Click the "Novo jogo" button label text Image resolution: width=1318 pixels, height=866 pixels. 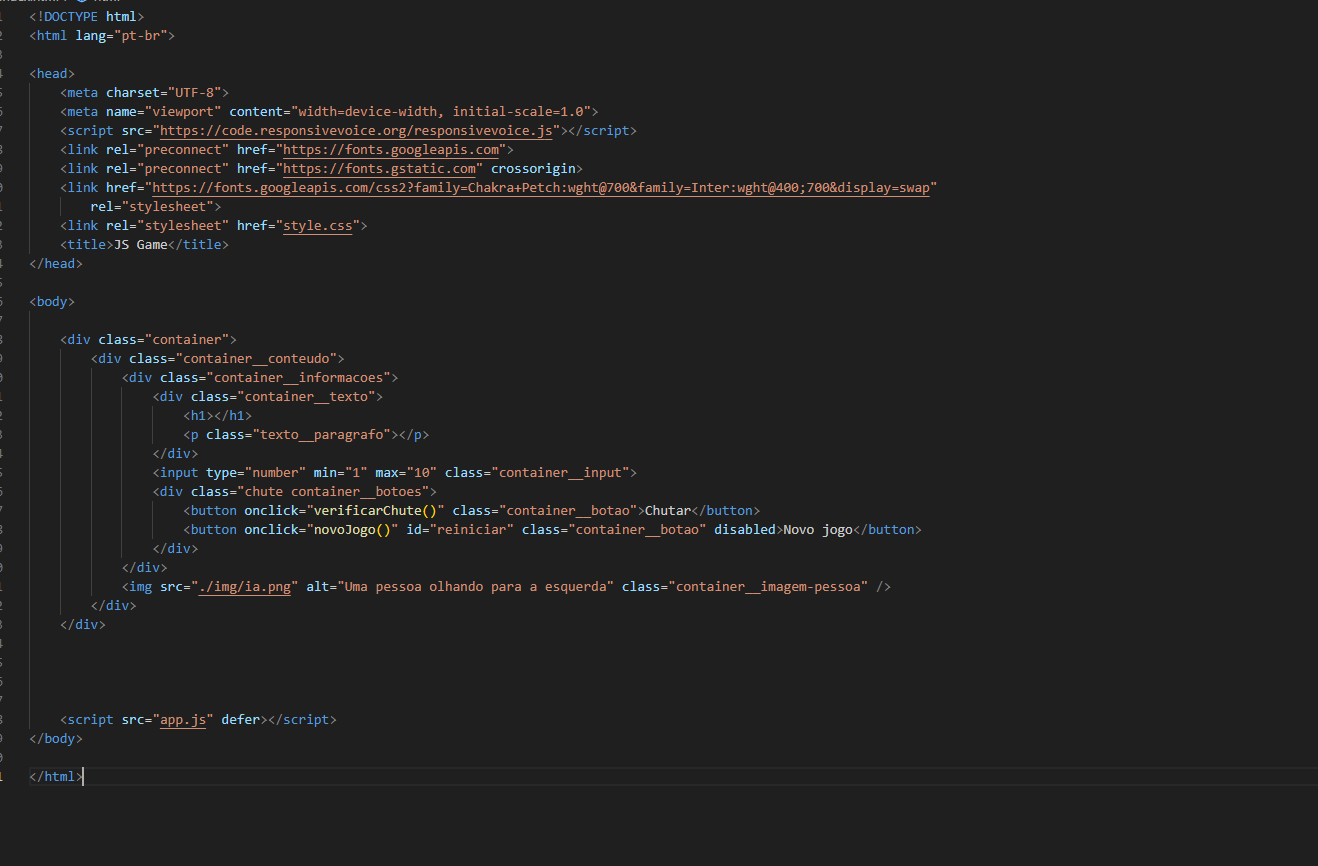(x=817, y=530)
